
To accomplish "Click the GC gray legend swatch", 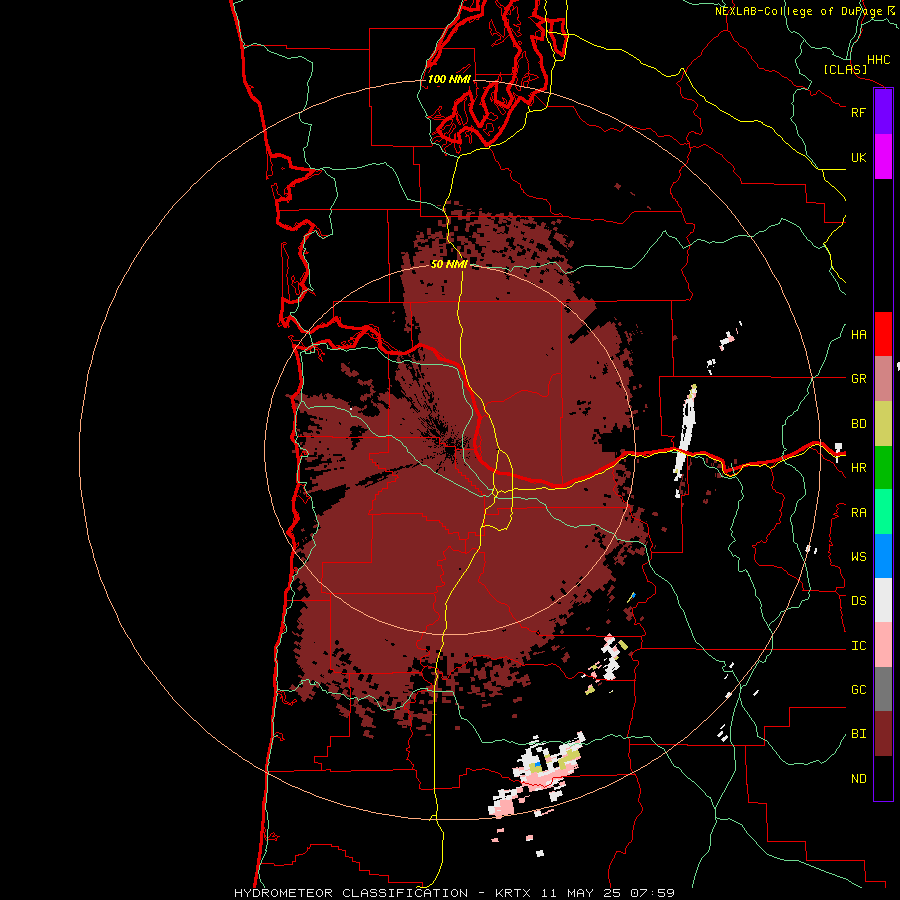I will [x=883, y=689].
